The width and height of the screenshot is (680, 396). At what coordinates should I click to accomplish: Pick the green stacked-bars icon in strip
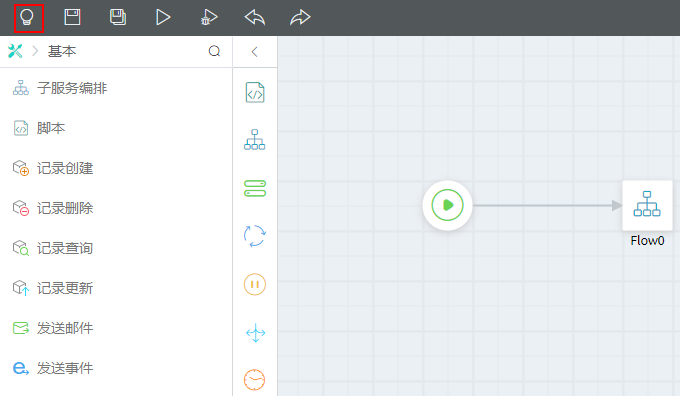pyautogui.click(x=255, y=188)
